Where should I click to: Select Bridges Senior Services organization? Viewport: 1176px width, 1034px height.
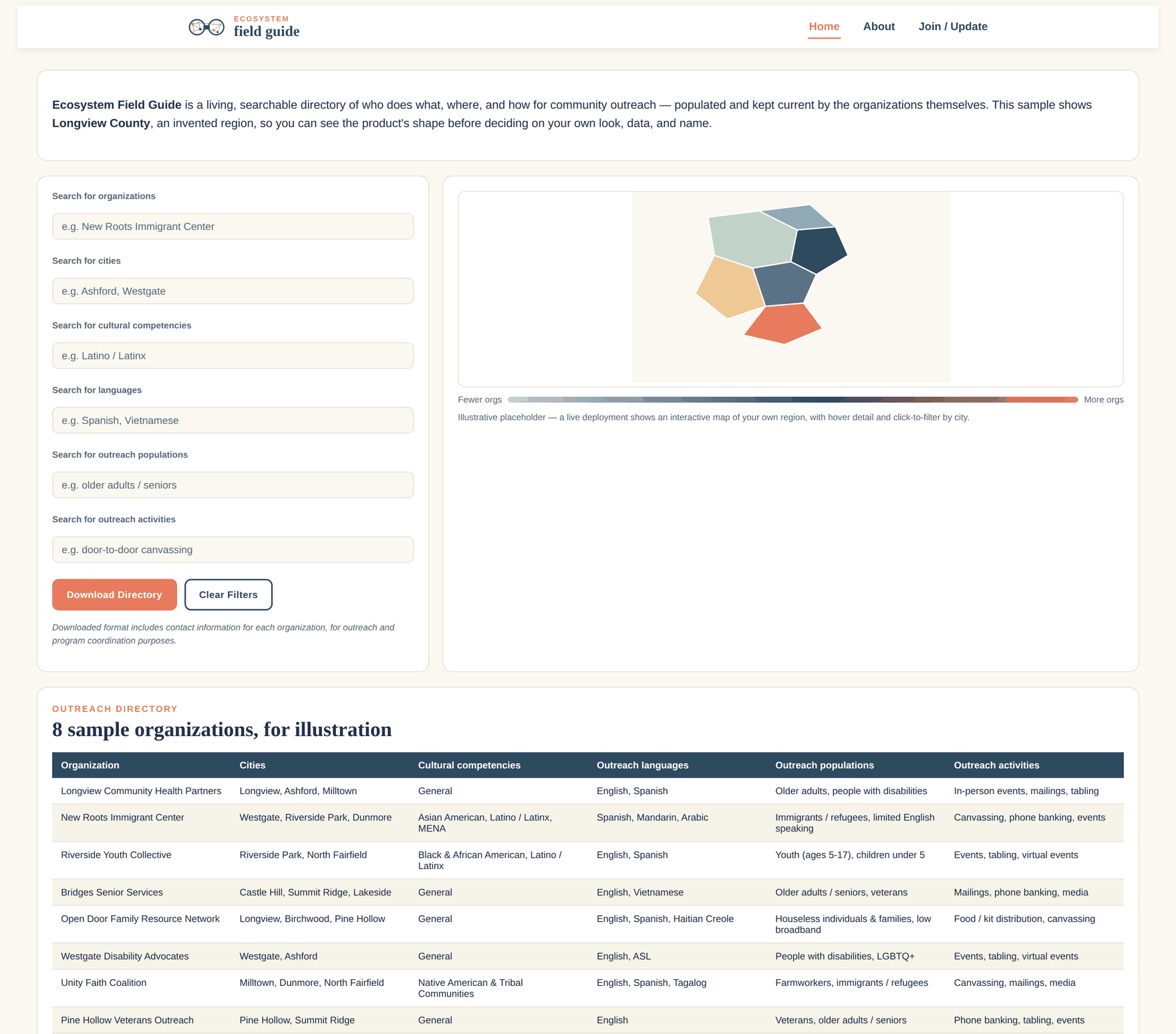click(x=112, y=892)
